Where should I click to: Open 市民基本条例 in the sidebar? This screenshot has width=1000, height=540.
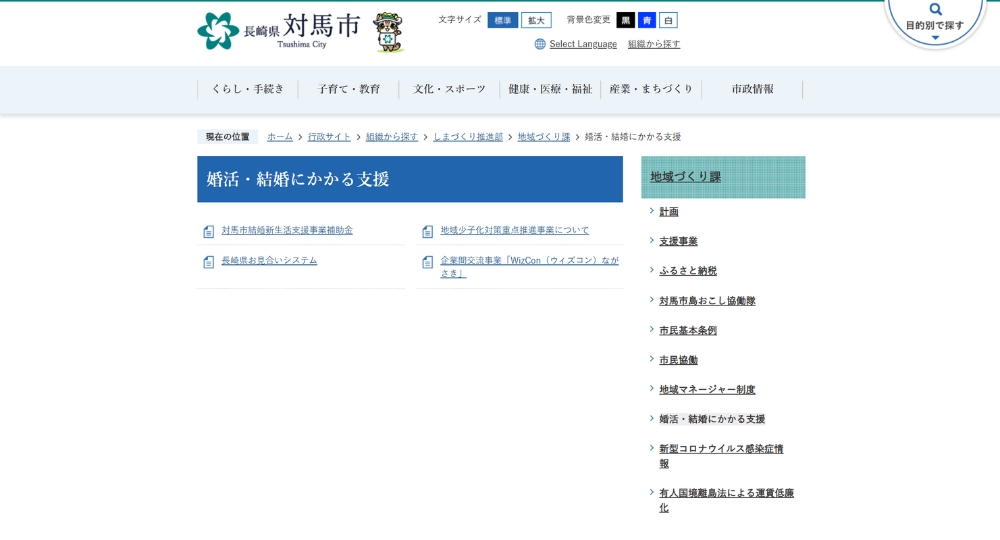[688, 330]
